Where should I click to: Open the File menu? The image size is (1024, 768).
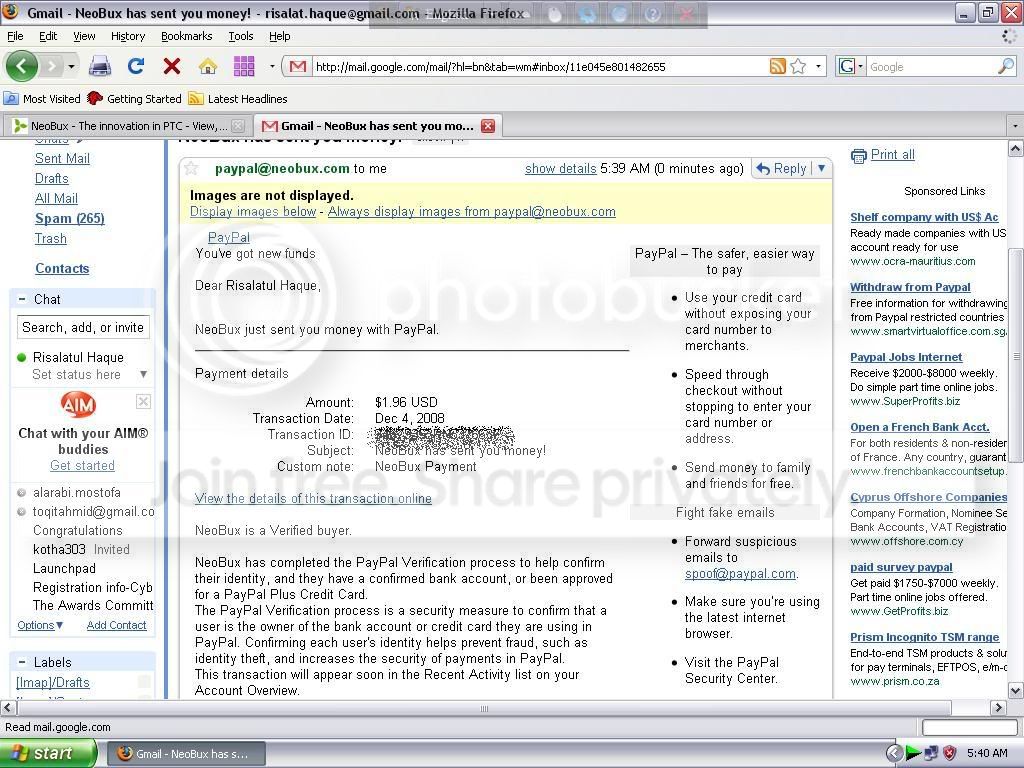pos(15,36)
